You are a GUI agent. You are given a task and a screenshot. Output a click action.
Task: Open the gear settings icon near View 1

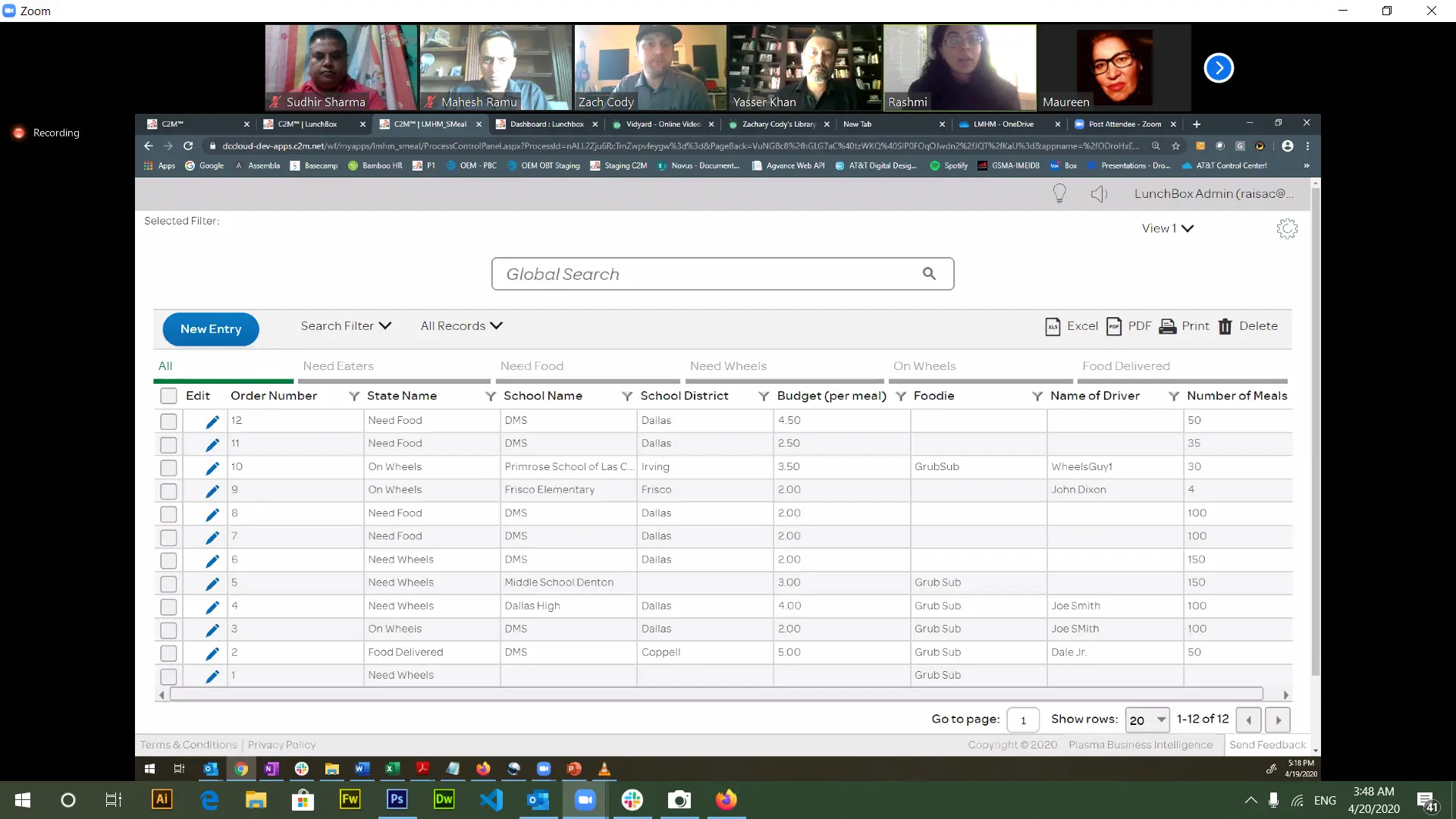(1287, 229)
